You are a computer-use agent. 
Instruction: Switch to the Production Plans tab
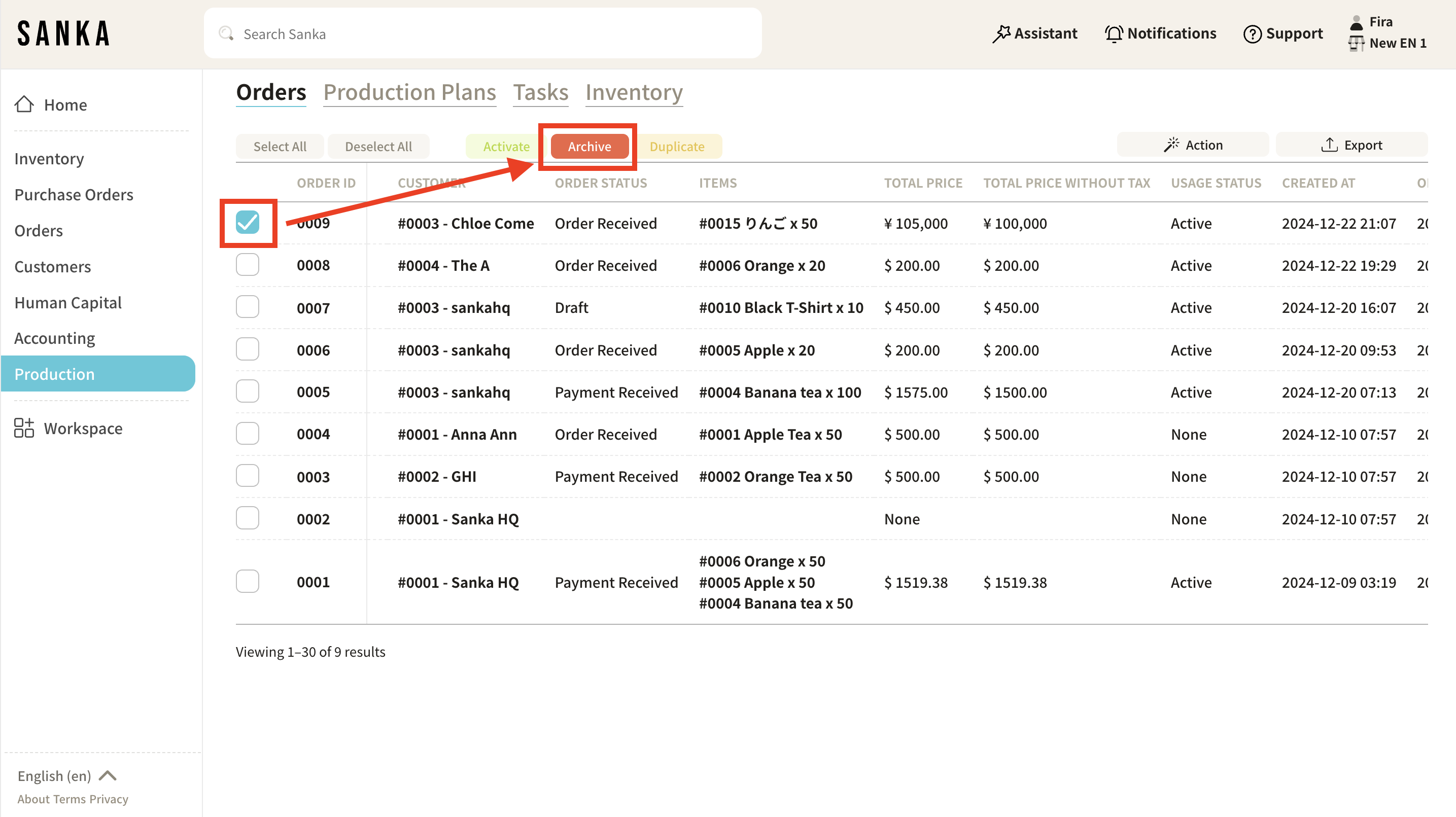(409, 92)
